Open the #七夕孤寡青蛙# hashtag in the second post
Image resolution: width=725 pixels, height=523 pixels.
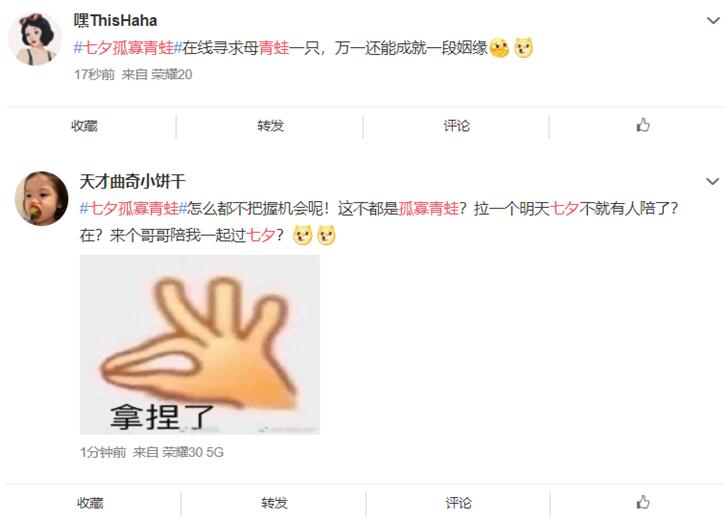coord(134,209)
